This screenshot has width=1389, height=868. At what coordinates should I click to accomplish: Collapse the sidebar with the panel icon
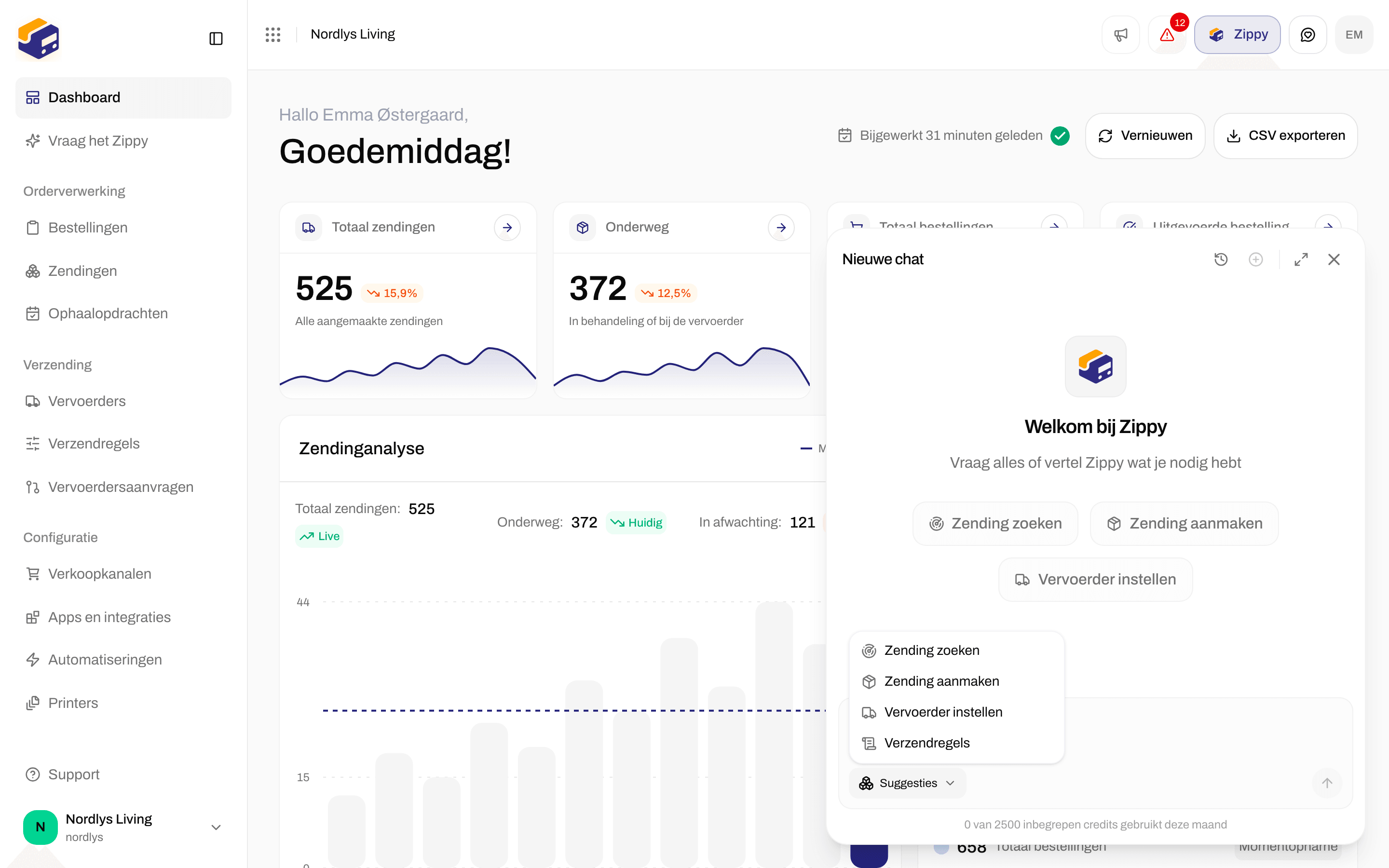tap(216, 39)
